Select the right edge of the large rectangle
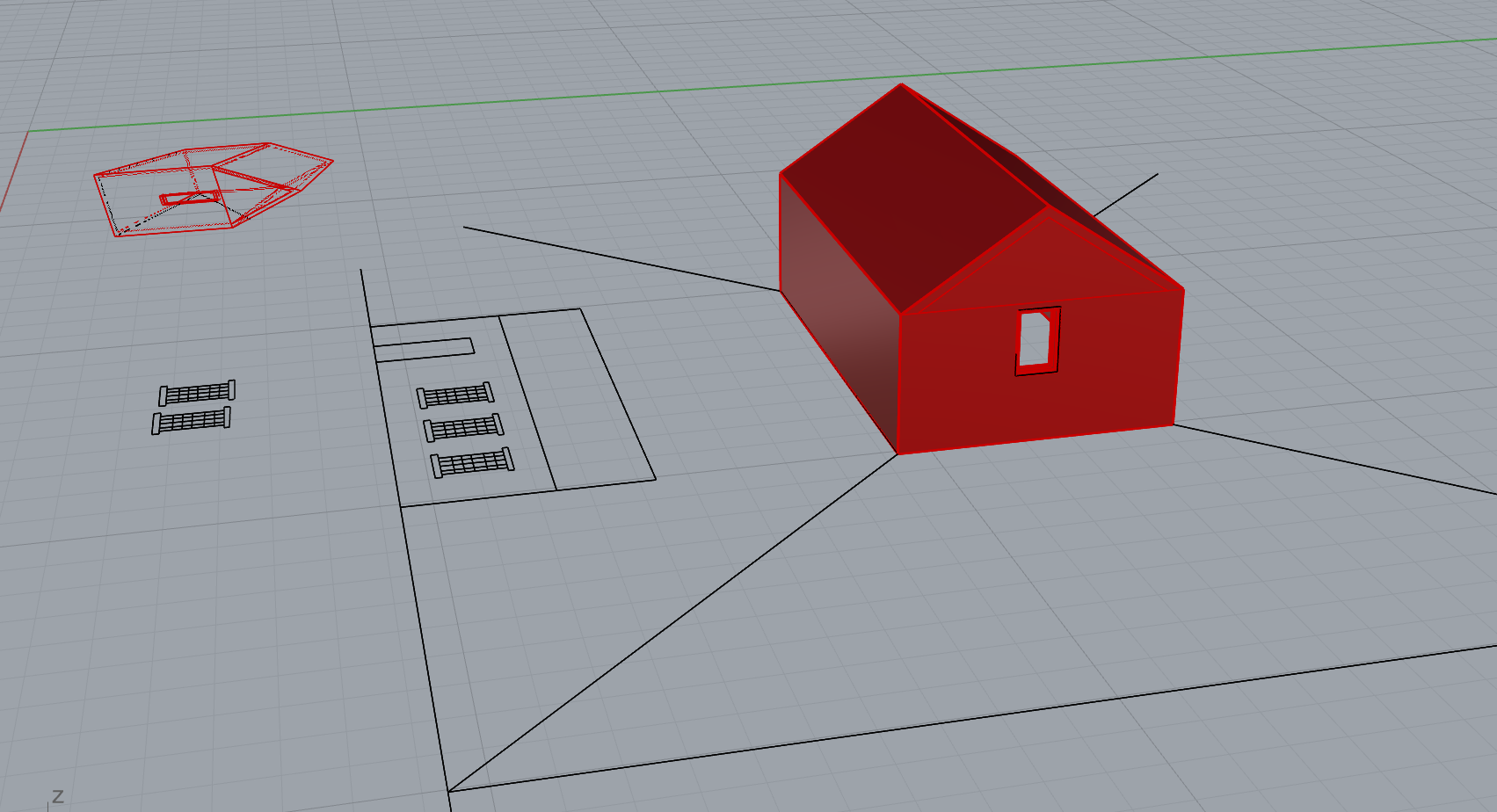Screen dimensions: 1497x812 coord(618,394)
